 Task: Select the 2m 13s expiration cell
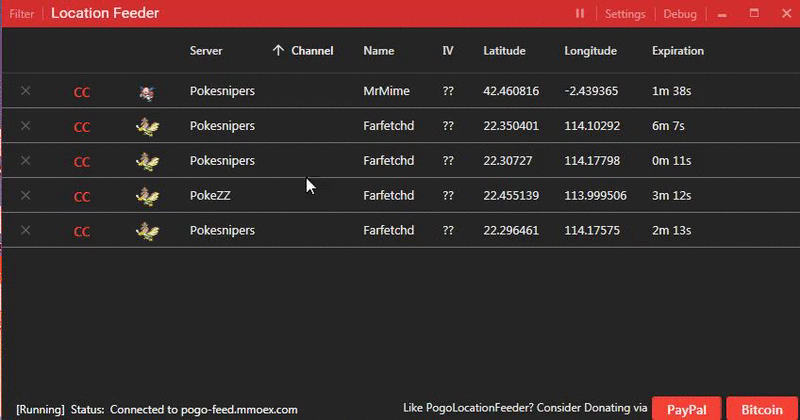[x=671, y=230]
